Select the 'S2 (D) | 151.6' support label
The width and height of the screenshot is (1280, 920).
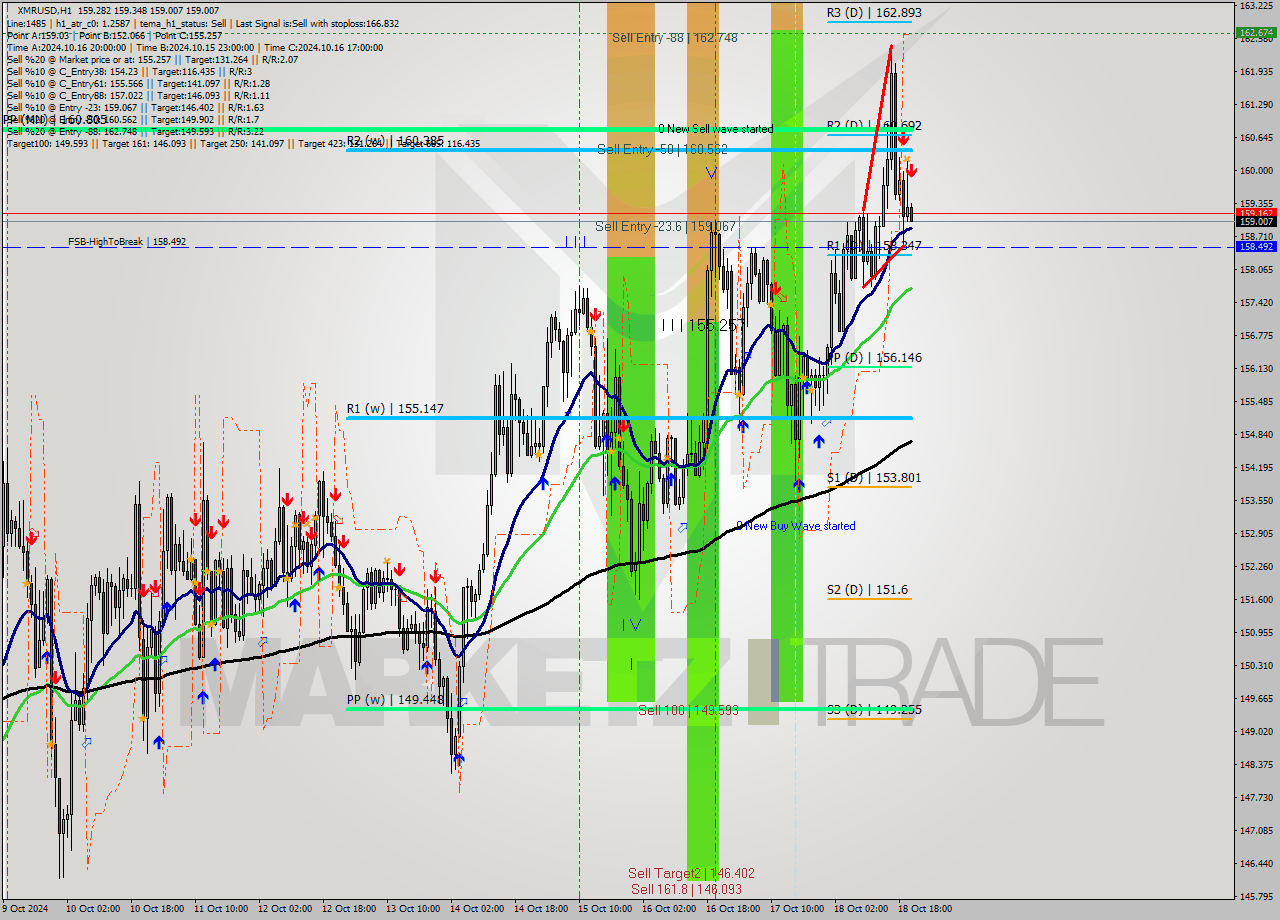pos(868,590)
